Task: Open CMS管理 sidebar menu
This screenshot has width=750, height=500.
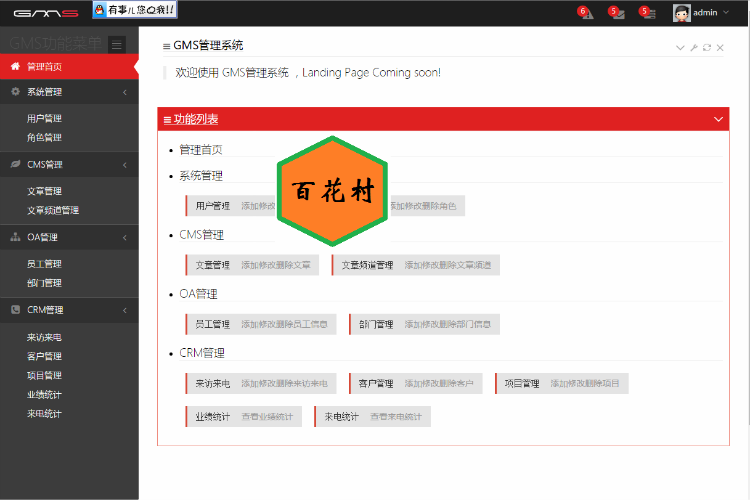Action: tap(69, 165)
